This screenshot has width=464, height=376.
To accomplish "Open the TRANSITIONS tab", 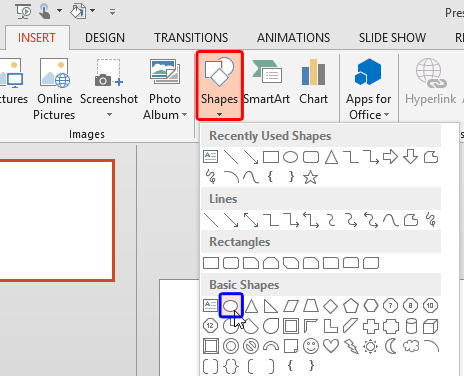I will click(191, 38).
